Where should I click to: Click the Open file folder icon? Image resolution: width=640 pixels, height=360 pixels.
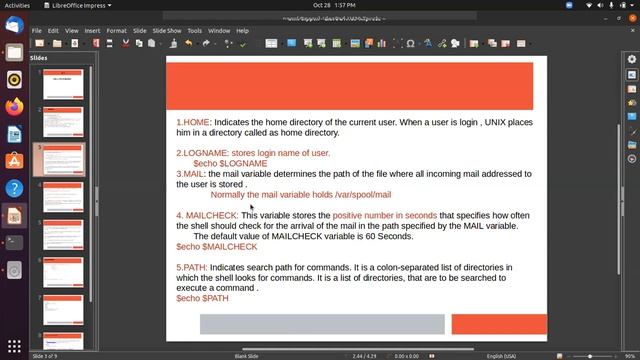[57, 43]
